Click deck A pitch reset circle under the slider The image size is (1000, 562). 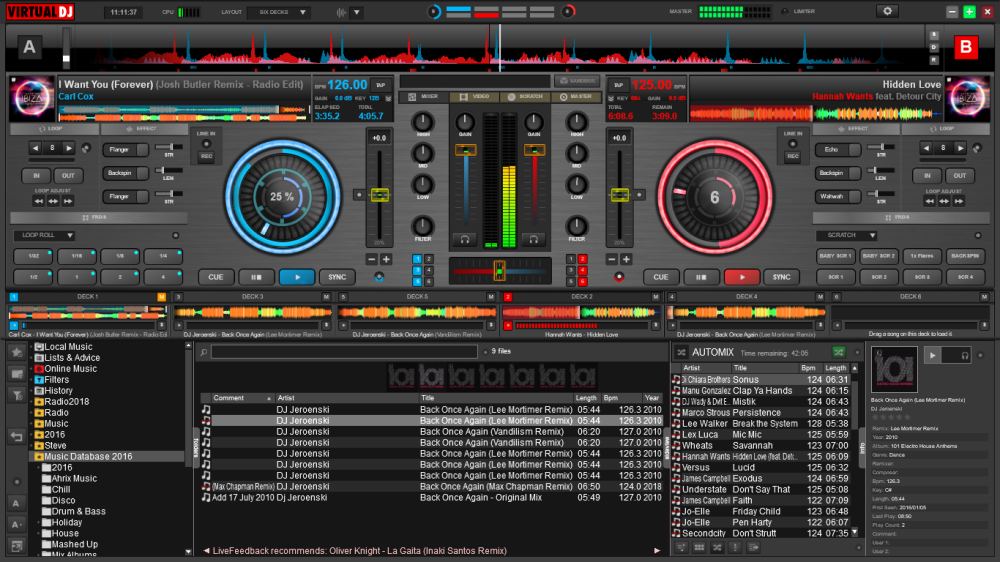[x=379, y=277]
